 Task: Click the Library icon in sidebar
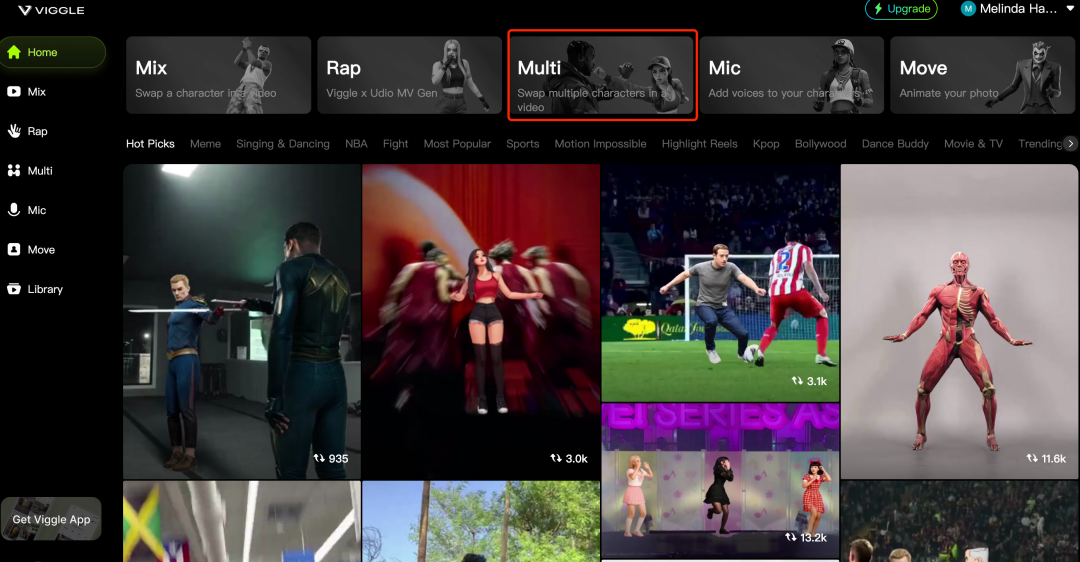point(14,289)
